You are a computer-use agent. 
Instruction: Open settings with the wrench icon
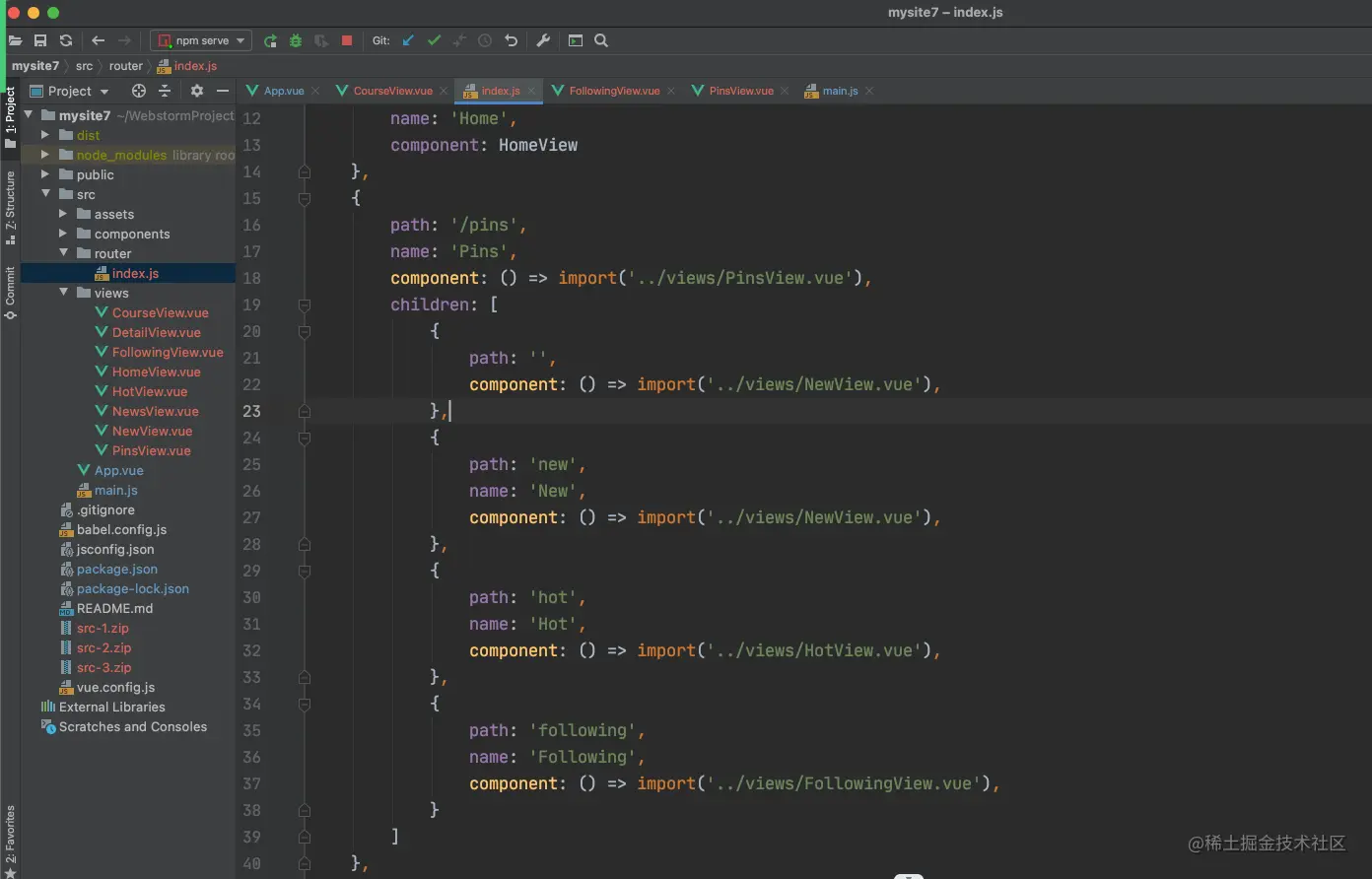click(543, 40)
